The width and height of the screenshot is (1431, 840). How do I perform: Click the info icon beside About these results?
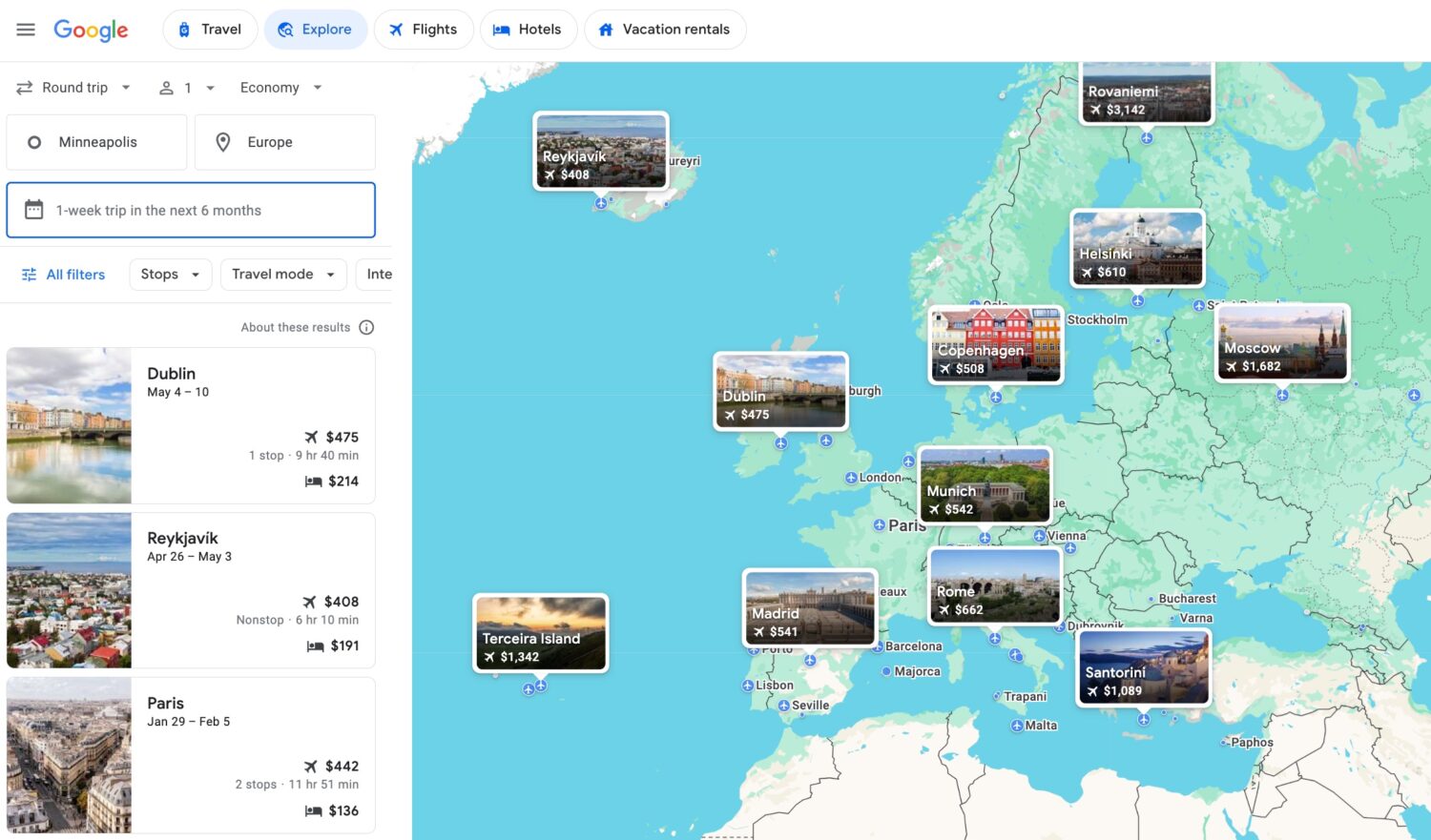click(x=367, y=327)
